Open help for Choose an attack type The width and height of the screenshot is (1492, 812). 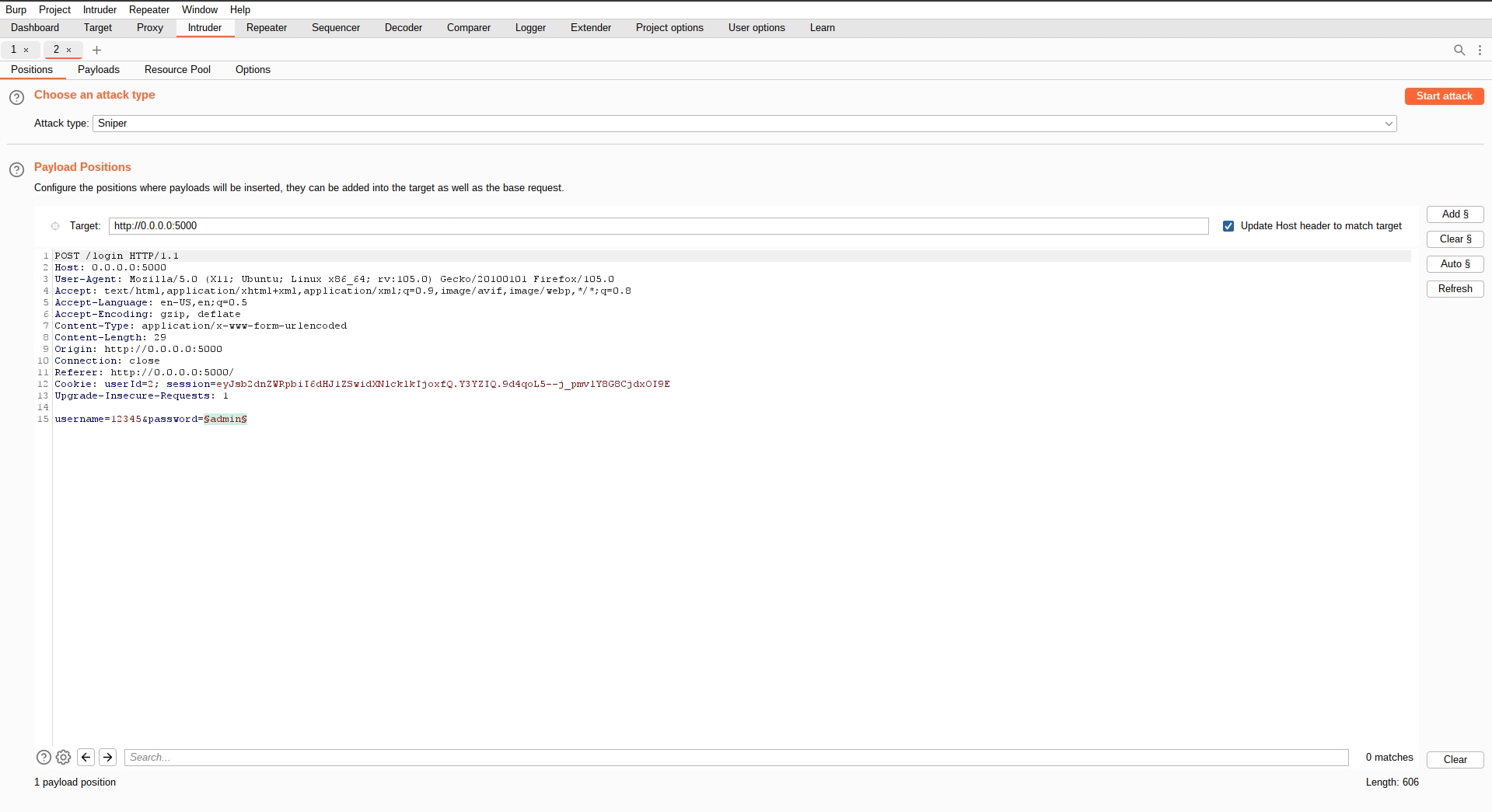pos(16,97)
